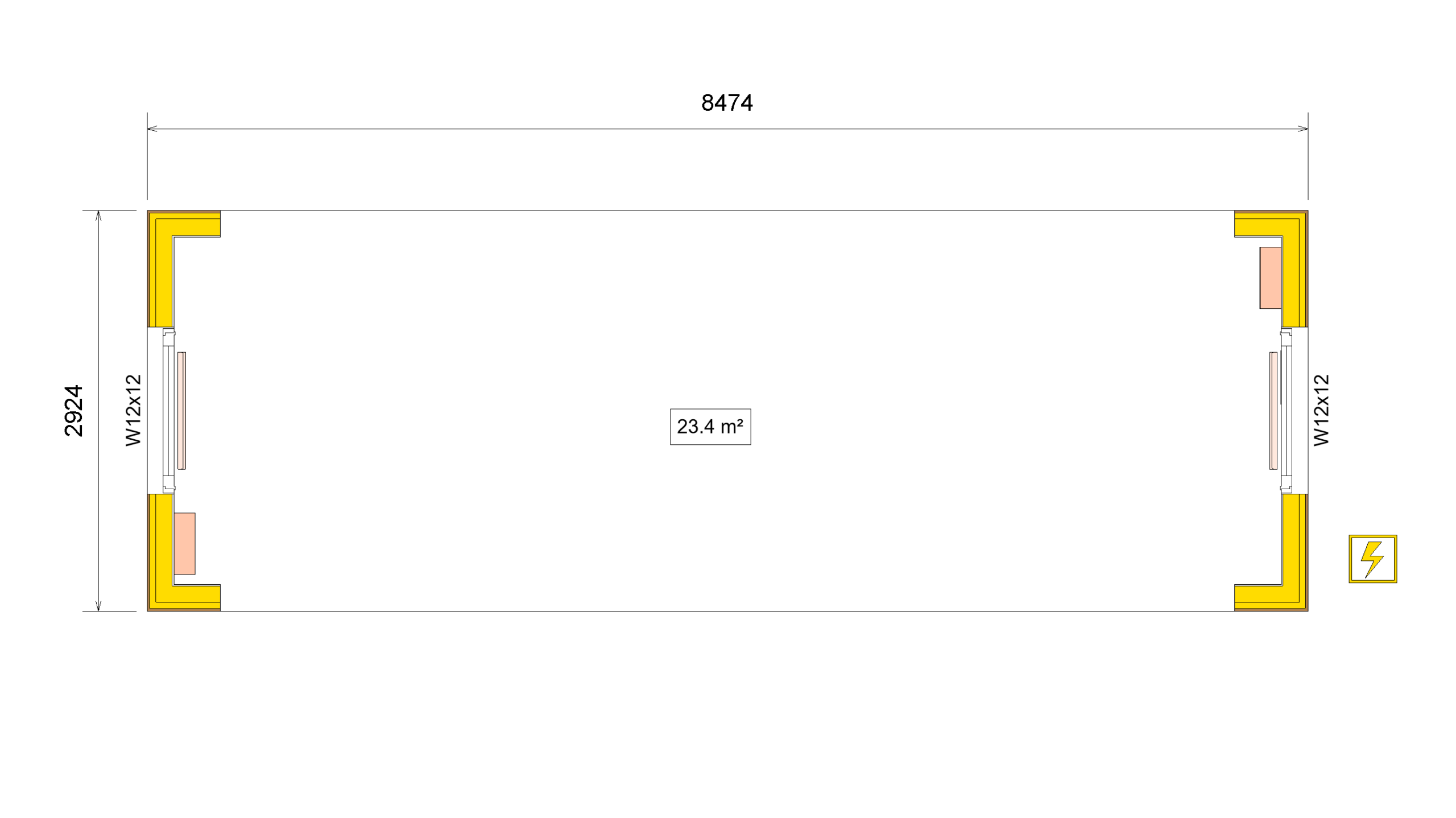The width and height of the screenshot is (1456, 818).
Task: Click the top arrowhead of the 2924 dimension
Action: (x=98, y=216)
